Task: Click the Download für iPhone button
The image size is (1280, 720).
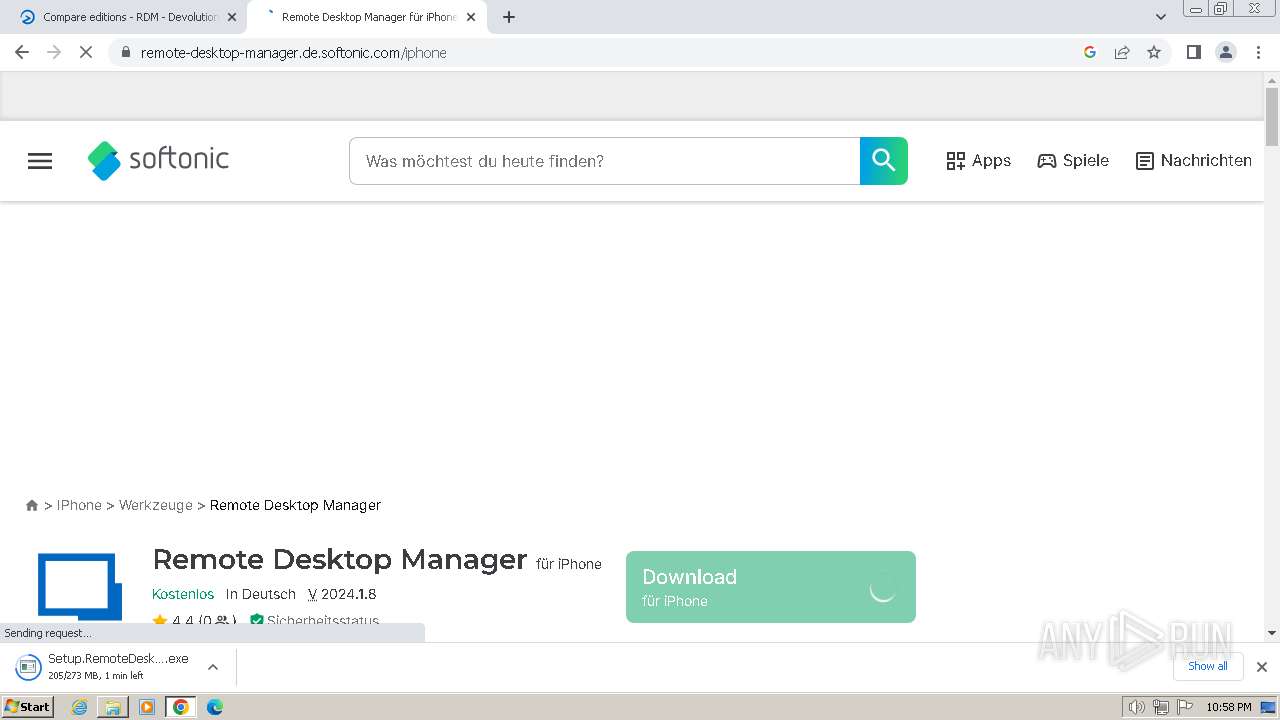Action: (771, 587)
